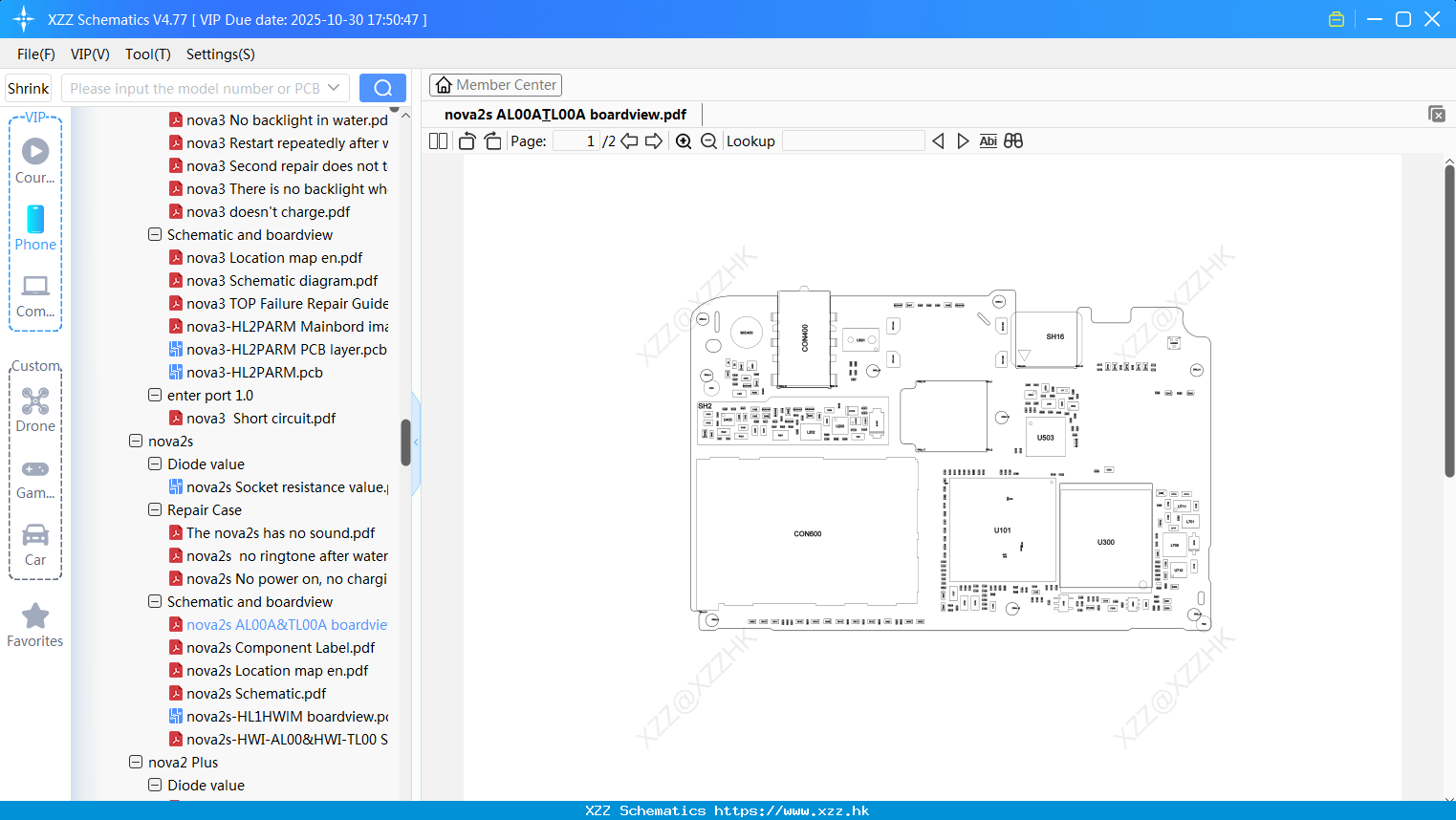Screen dimensions: 1456x820
Task: Open the Tool(T) menu
Action: click(148, 54)
